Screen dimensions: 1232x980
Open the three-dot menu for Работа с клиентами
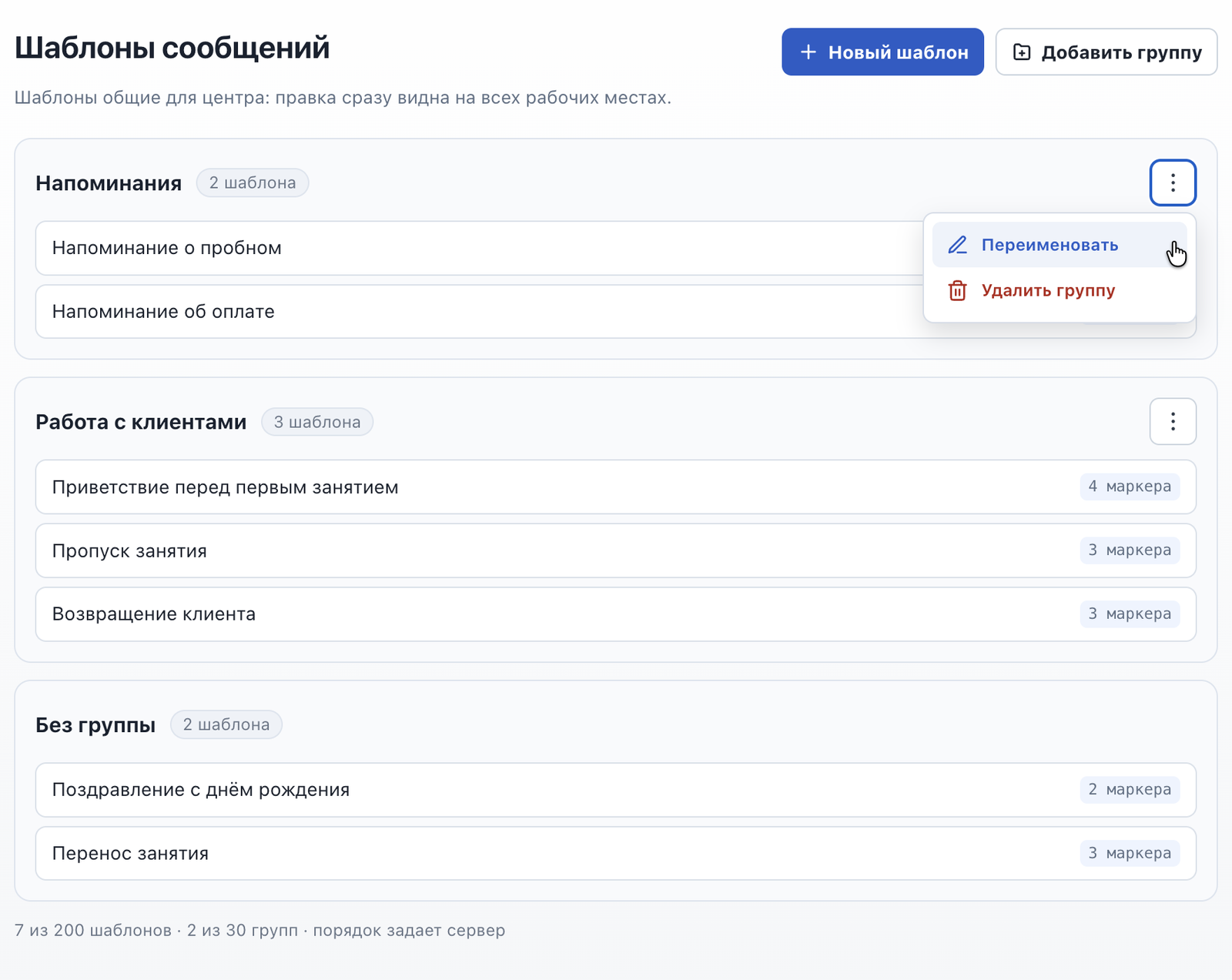tap(1173, 421)
